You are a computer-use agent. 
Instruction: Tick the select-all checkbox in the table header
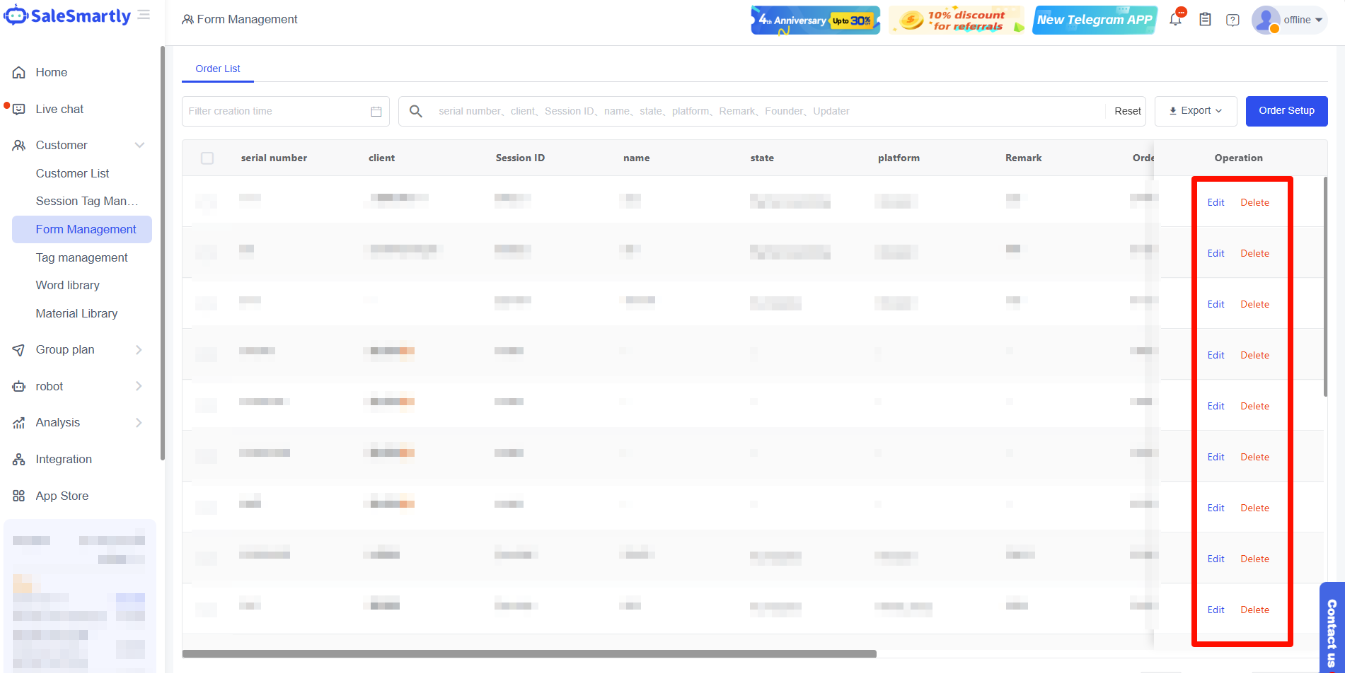coord(207,158)
